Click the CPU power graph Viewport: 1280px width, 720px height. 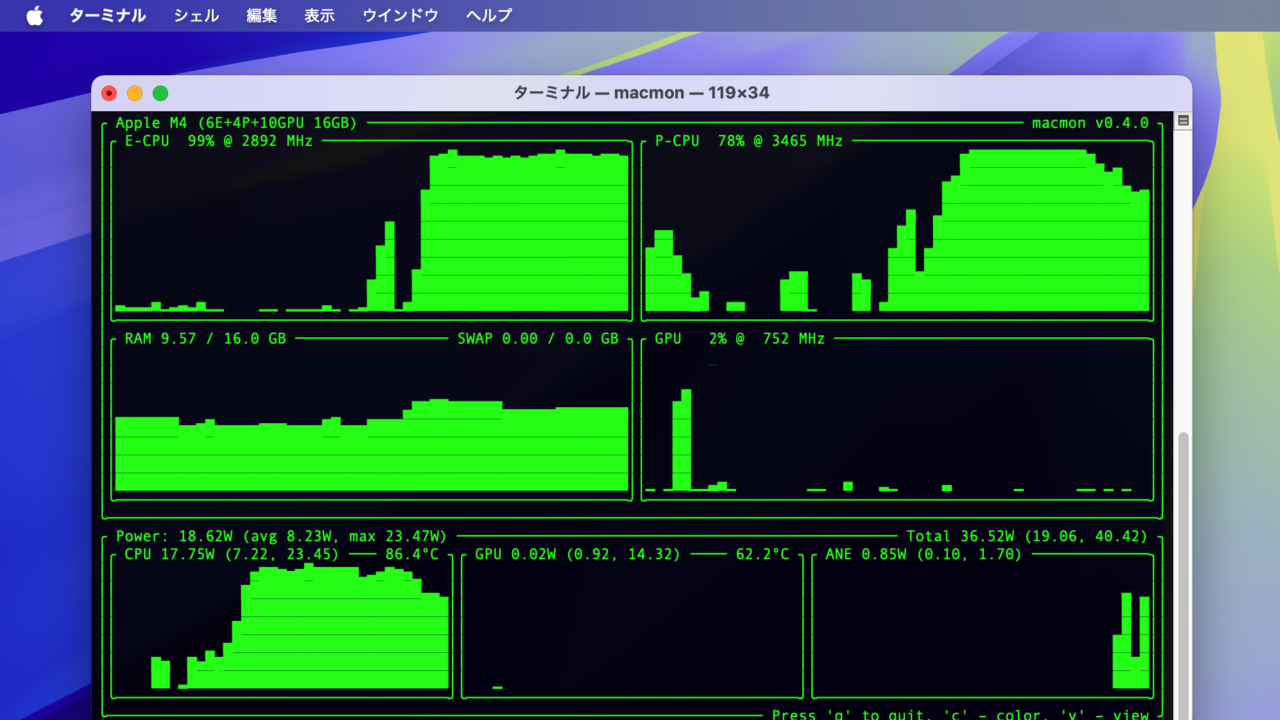[300, 626]
